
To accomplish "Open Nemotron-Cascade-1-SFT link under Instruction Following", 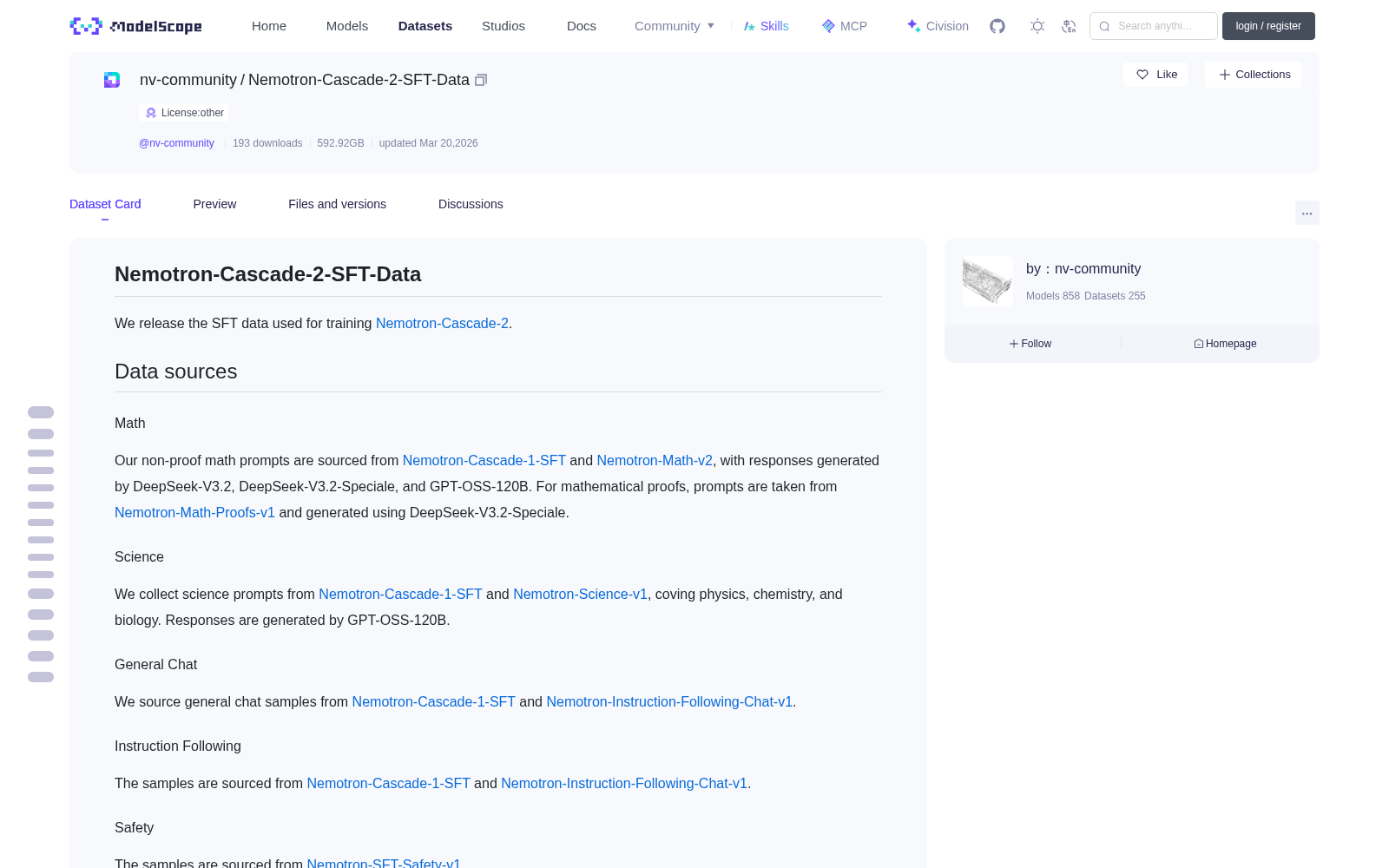I will coord(388,783).
